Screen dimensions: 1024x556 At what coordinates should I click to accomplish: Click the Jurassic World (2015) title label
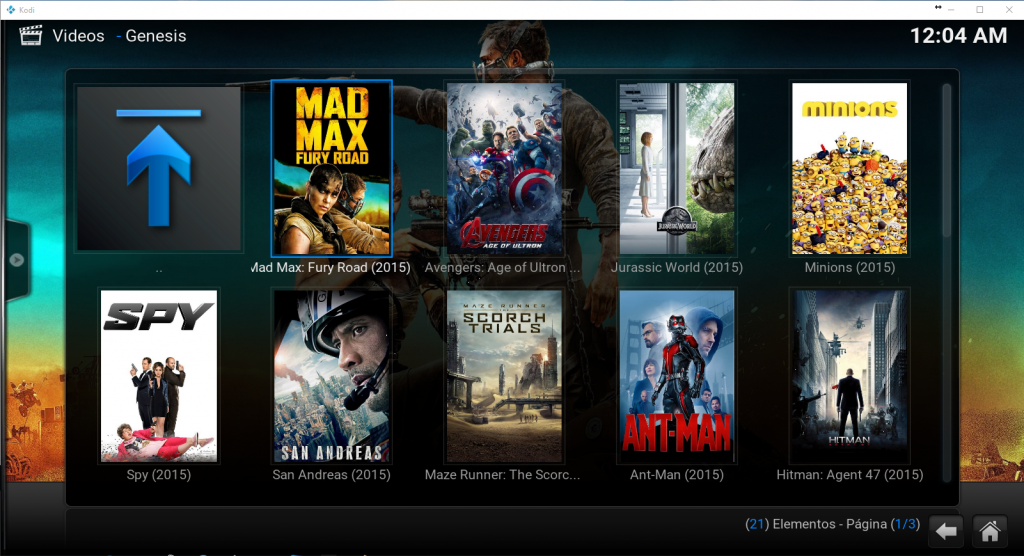coord(676,268)
